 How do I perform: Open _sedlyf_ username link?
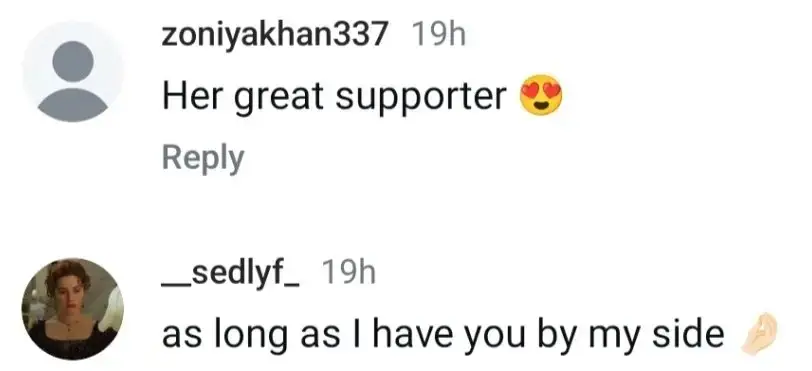(x=229, y=274)
